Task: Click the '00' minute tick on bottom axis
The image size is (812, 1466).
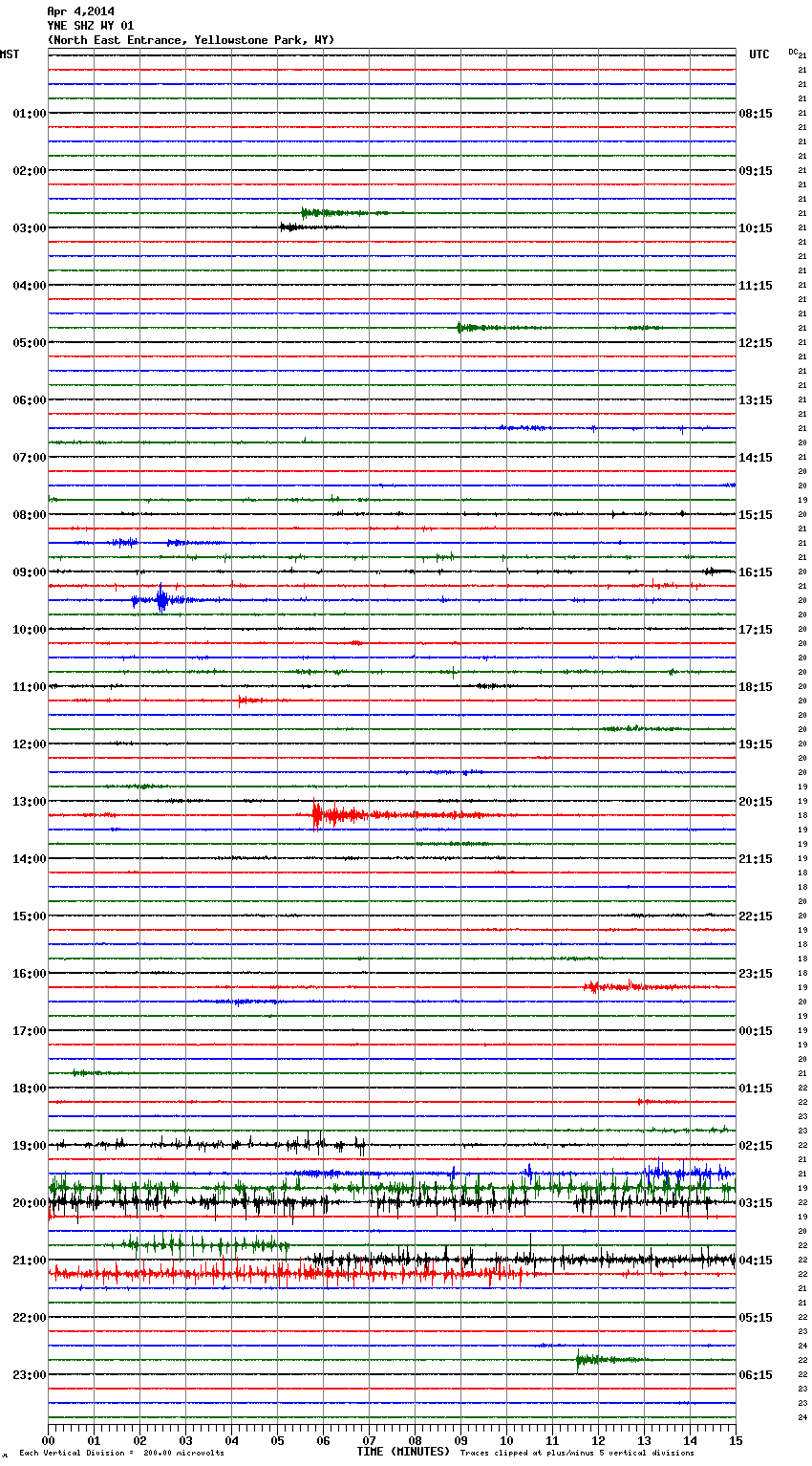Action: click(x=49, y=1440)
